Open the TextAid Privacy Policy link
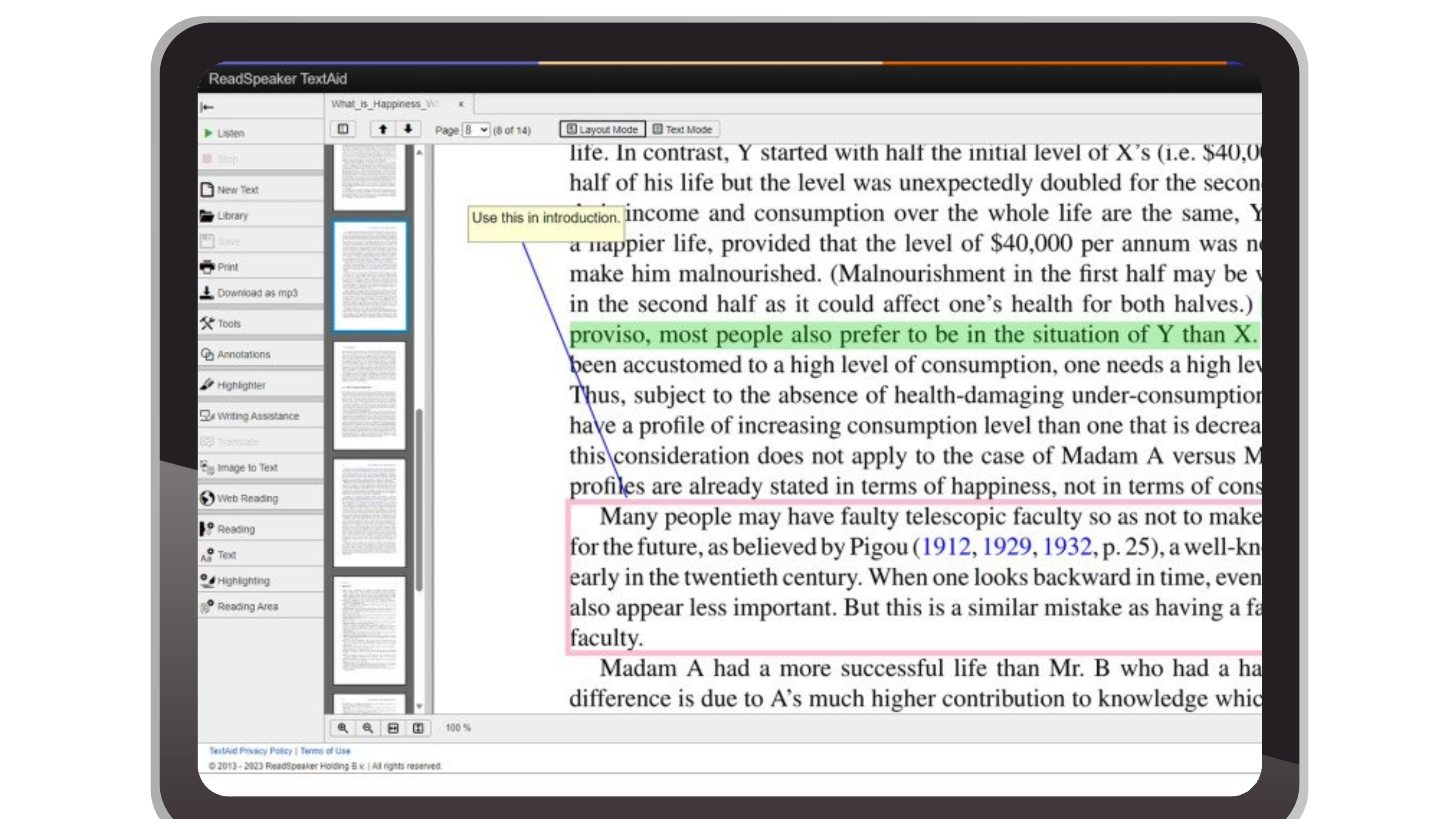The width and height of the screenshot is (1456, 819). click(x=250, y=751)
